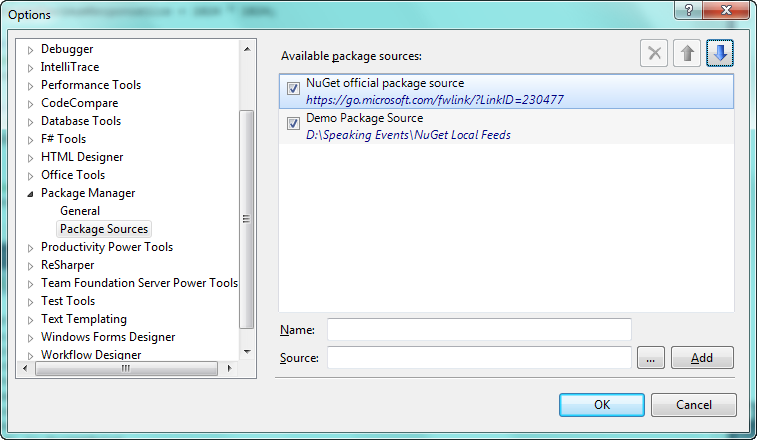
Task: Uncheck the Demo Package Source checkbox
Action: (x=294, y=124)
